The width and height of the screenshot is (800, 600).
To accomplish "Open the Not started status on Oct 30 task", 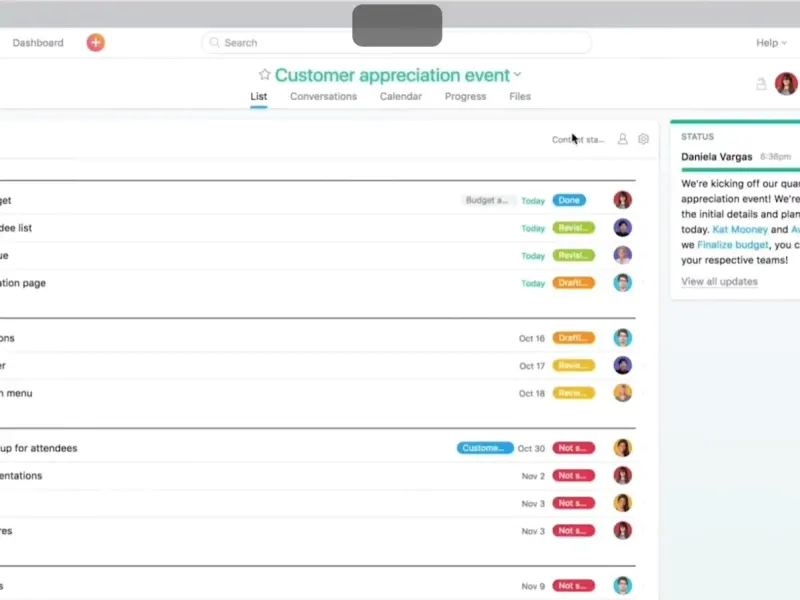I will coord(573,448).
